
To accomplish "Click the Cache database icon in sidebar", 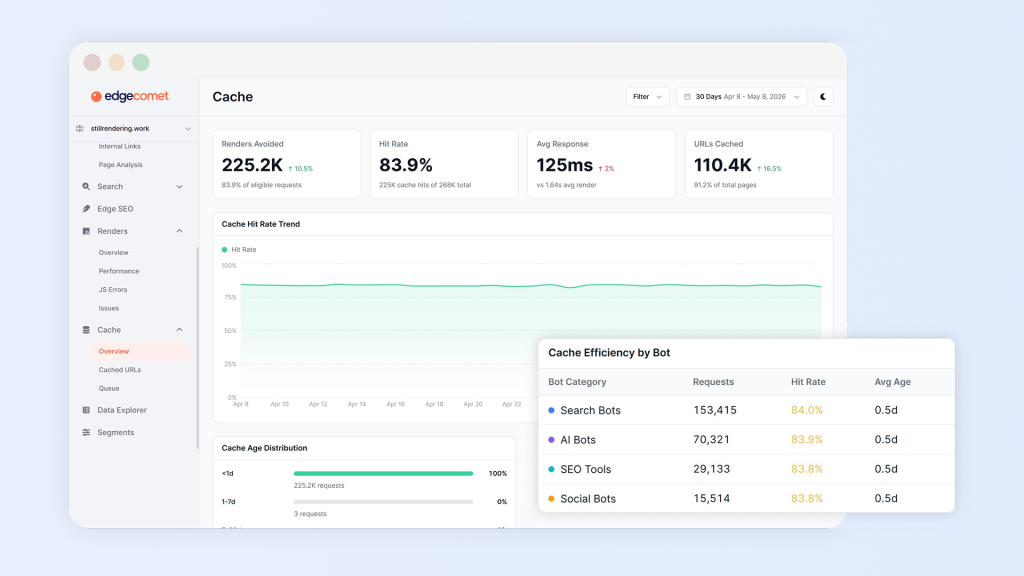I will (x=86, y=330).
